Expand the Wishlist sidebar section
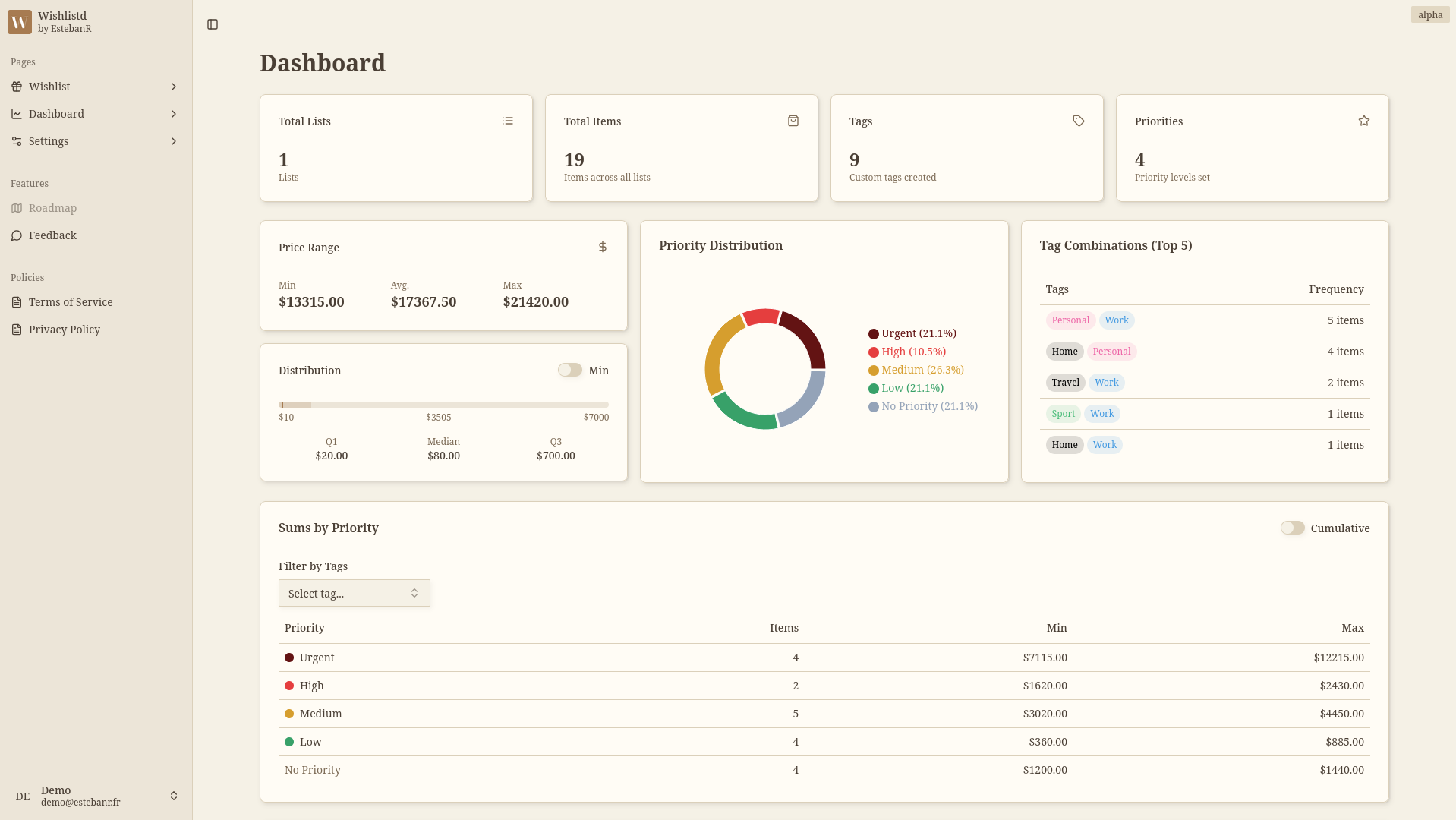This screenshot has height=820, width=1456. pos(173,87)
